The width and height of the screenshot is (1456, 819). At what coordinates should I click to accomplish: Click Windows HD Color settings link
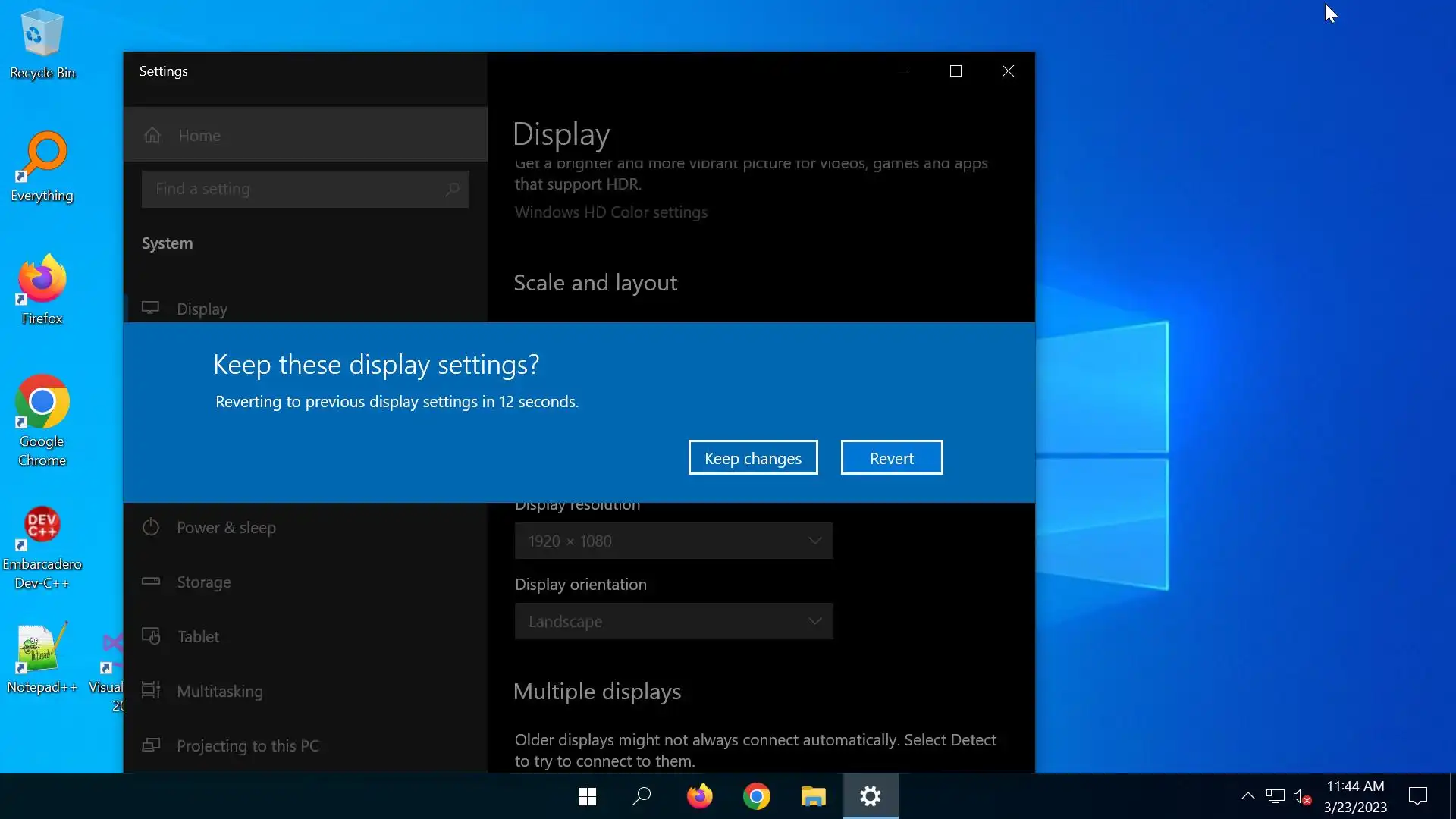click(610, 212)
